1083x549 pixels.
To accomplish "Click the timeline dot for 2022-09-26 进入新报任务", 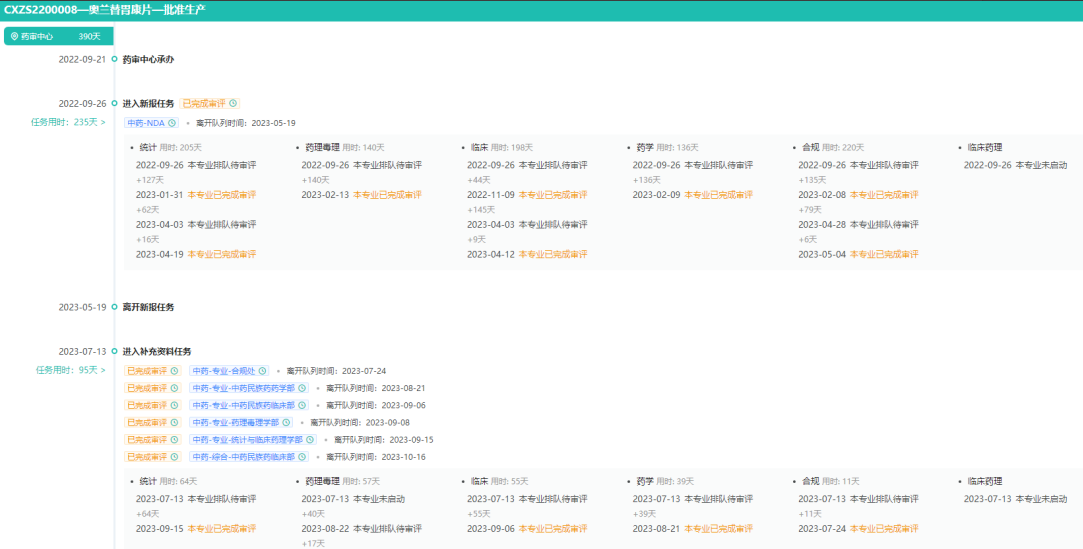I will 114,103.
